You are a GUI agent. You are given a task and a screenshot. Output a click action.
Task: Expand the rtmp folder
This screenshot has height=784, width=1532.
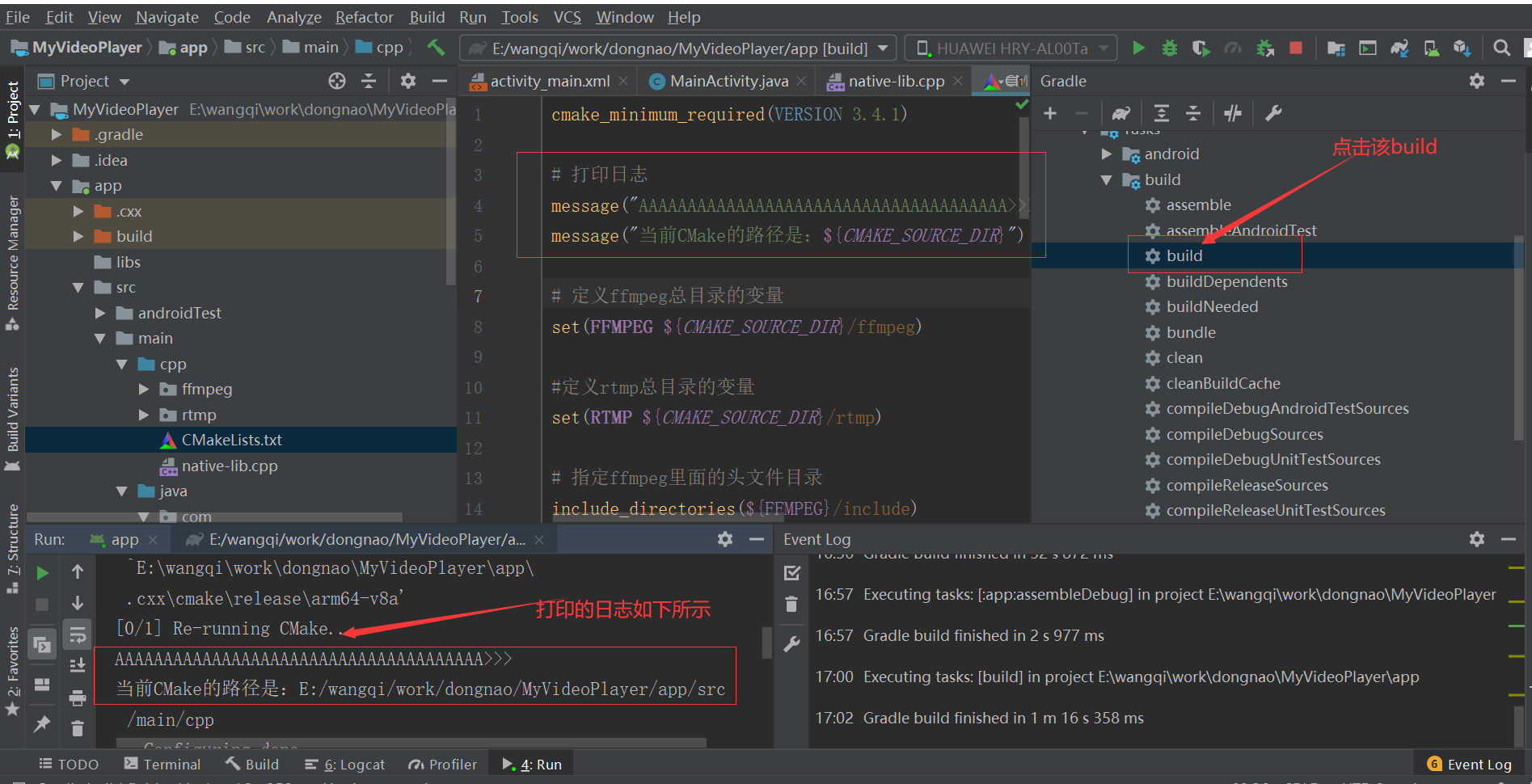pyautogui.click(x=144, y=415)
